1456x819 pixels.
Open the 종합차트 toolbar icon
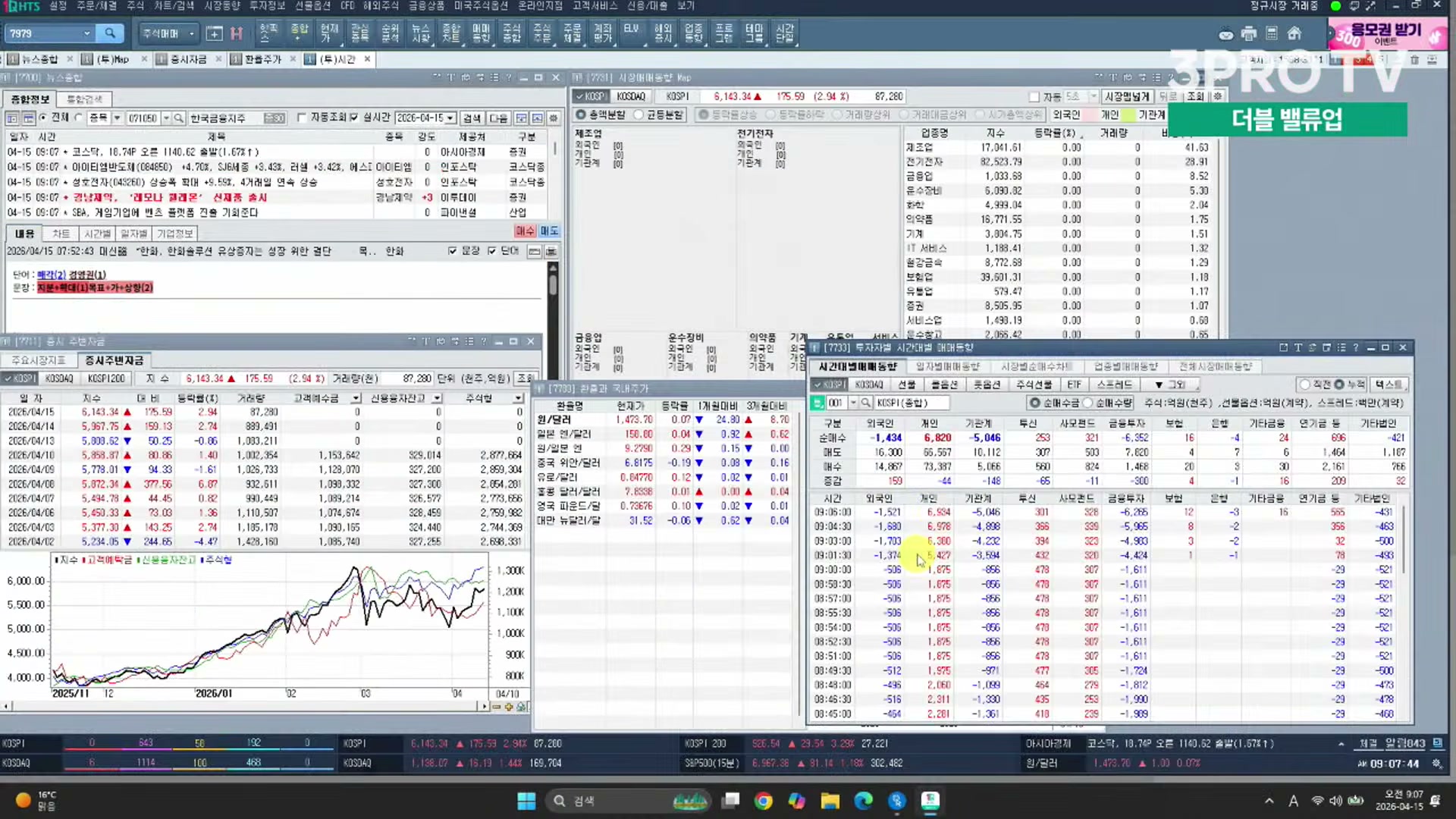451,33
